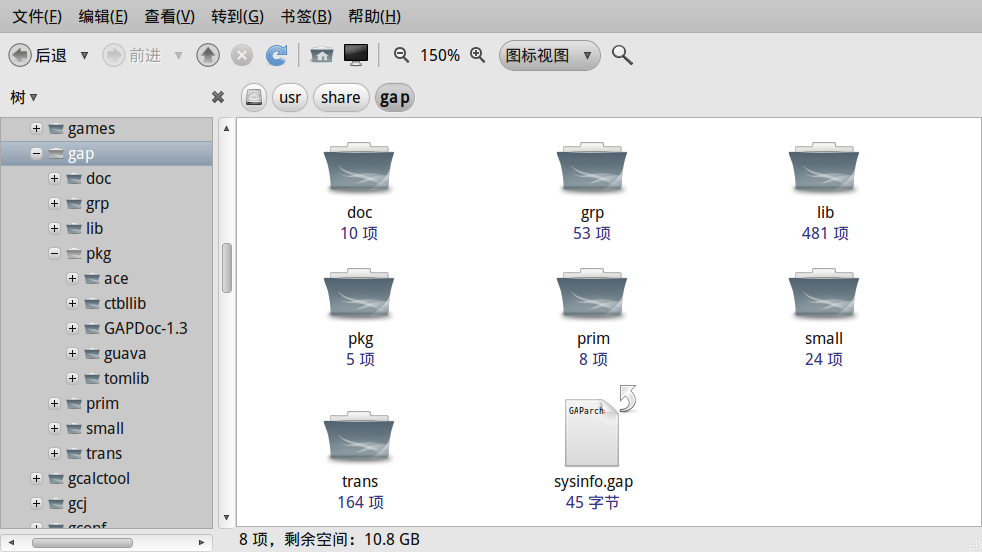Open the Search magnifier icon
This screenshot has height=552, width=982.
pyautogui.click(x=622, y=55)
